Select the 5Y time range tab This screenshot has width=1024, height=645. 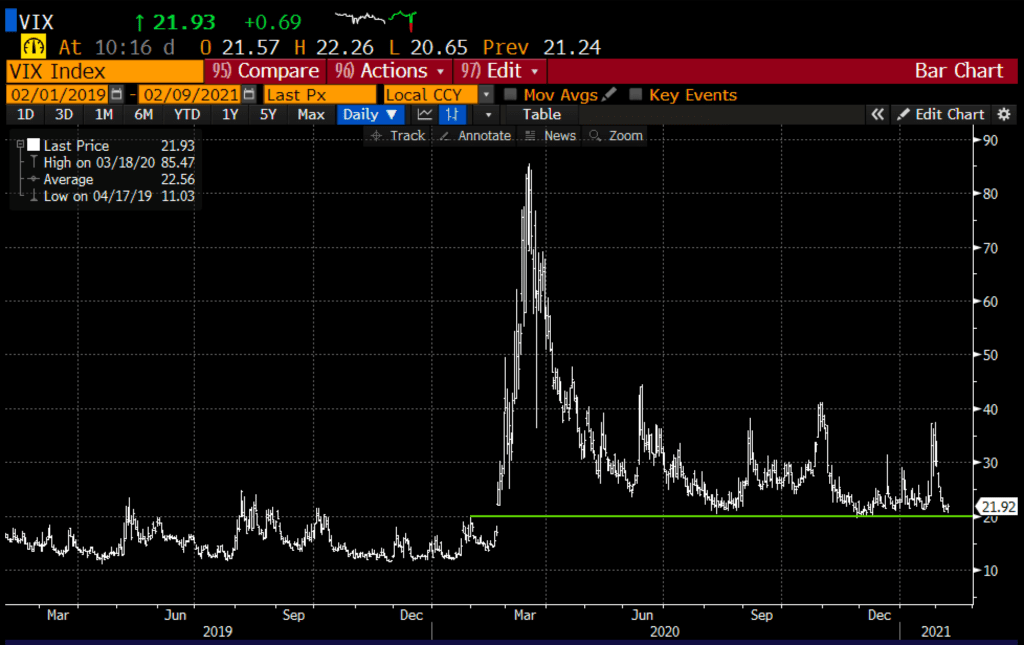click(x=268, y=115)
